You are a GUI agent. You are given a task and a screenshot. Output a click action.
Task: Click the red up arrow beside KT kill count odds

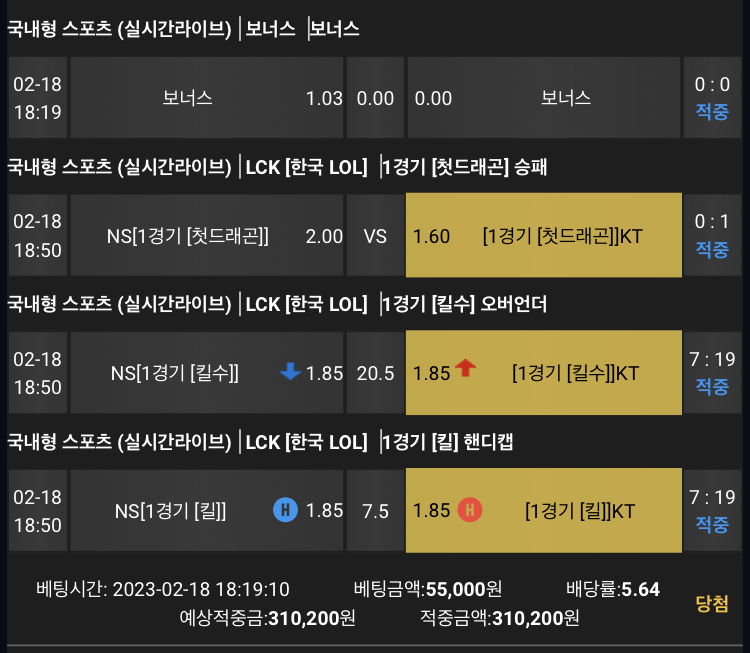(465, 368)
